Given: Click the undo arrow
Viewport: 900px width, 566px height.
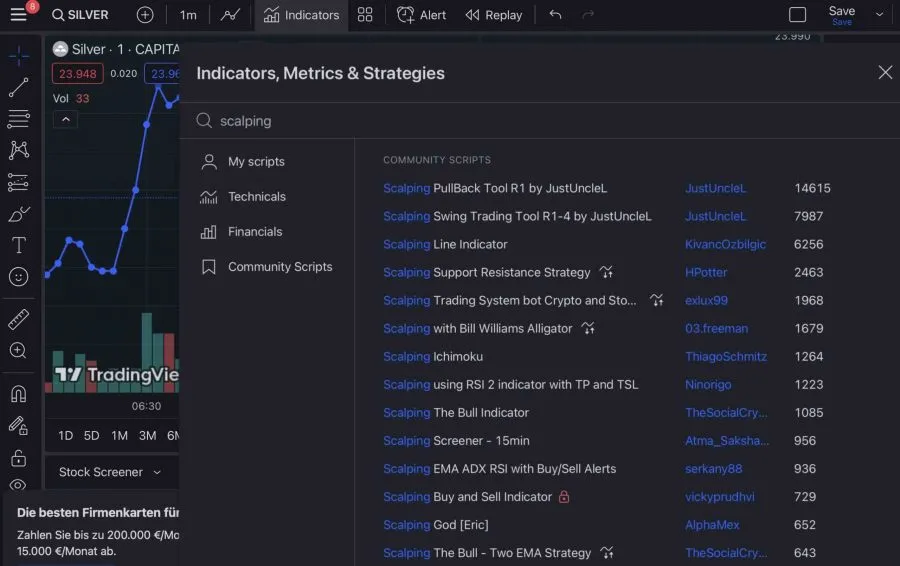Looking at the screenshot, I should 555,15.
